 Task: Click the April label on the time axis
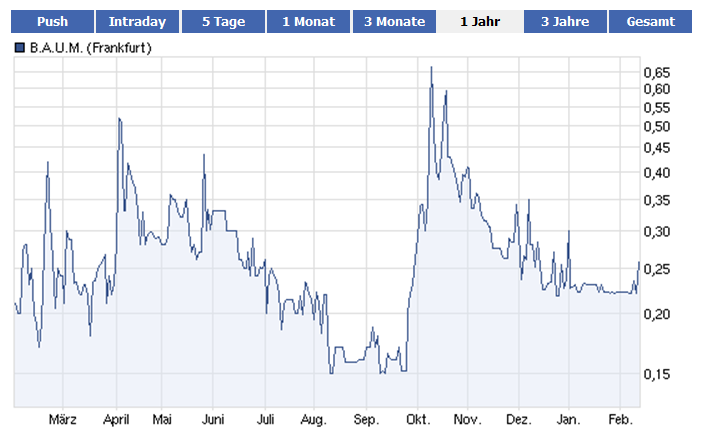click(x=117, y=419)
